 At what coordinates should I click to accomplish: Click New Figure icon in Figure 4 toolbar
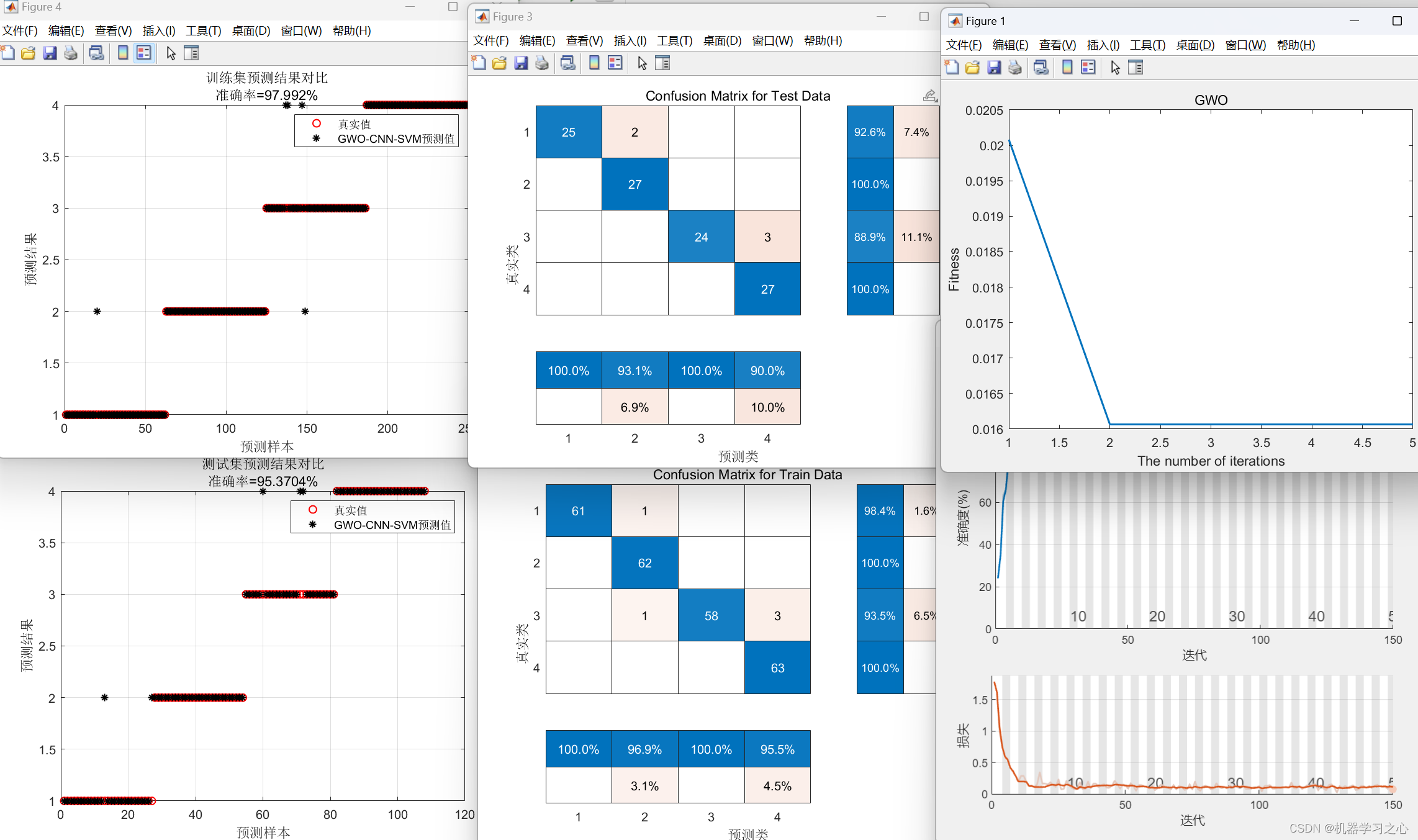click(x=8, y=53)
